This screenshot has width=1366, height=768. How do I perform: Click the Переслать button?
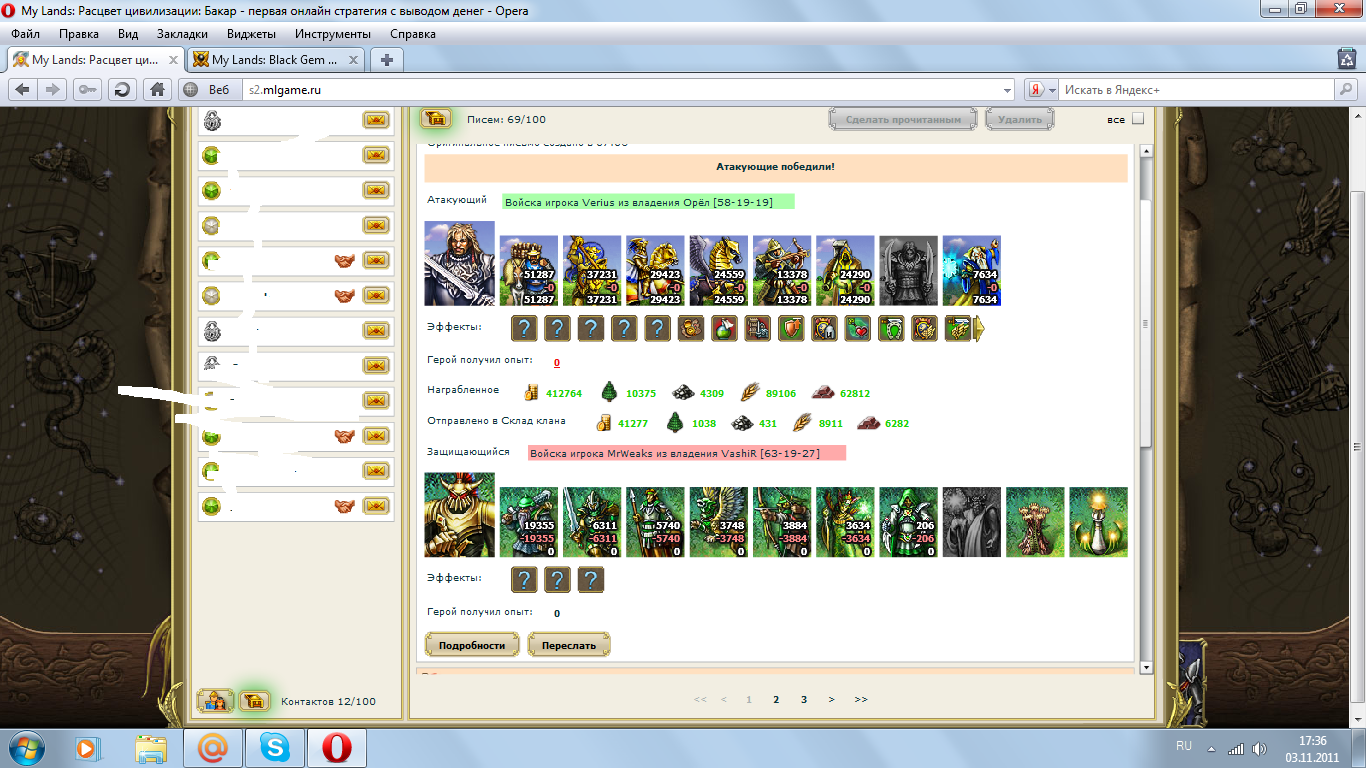tap(568, 645)
